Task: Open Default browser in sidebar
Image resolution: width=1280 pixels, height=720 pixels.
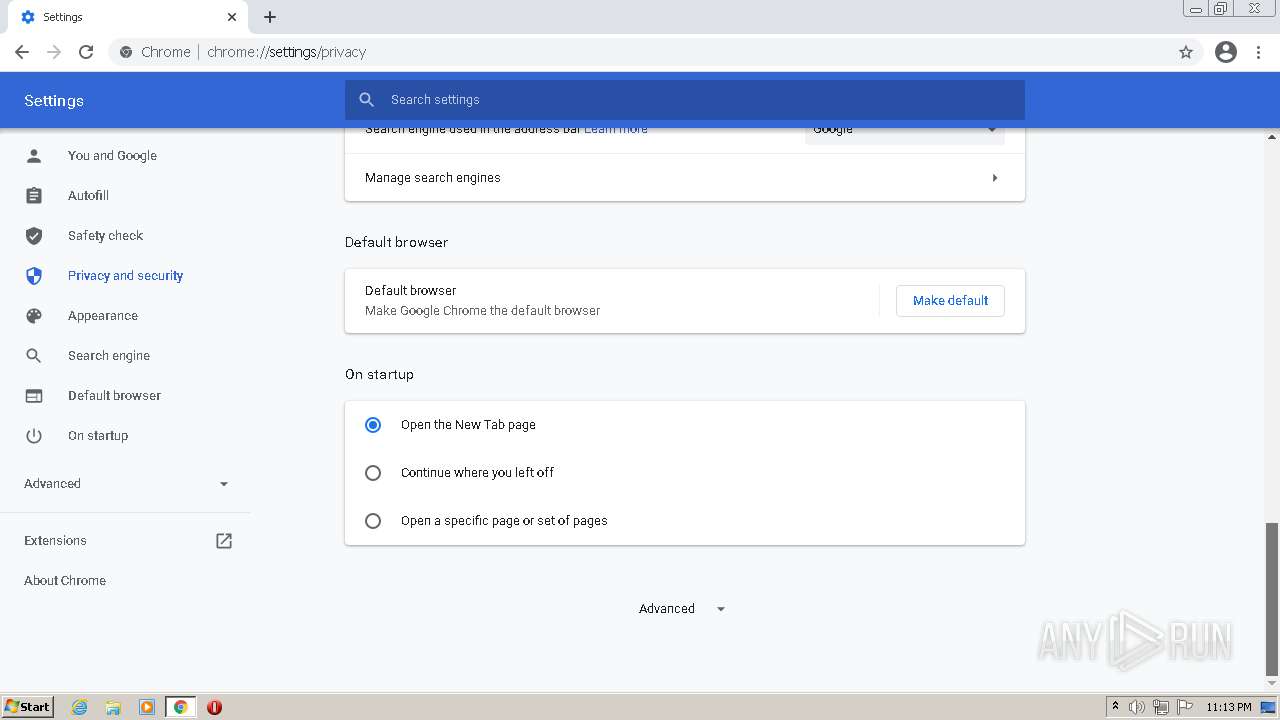Action: pos(114,396)
